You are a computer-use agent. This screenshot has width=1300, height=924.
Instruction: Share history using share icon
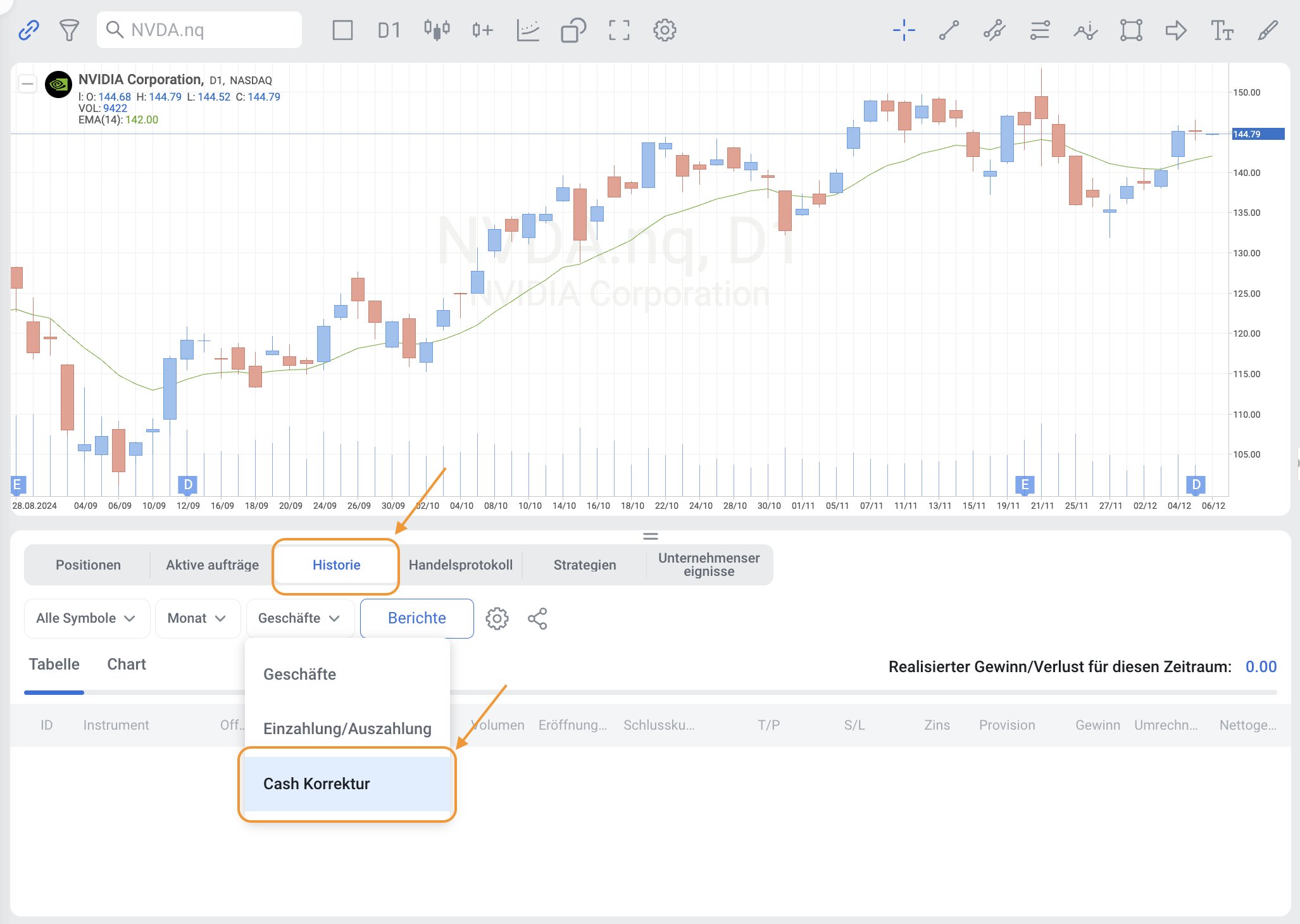(537, 618)
